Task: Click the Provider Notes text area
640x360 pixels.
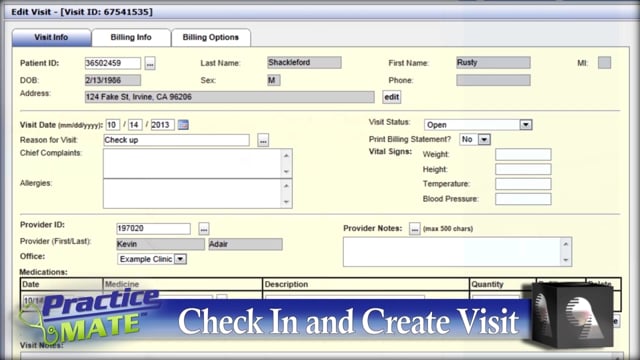Action: (x=452, y=252)
